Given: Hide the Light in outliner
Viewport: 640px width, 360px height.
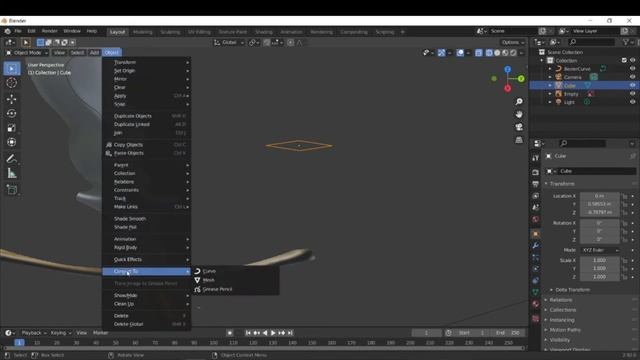Looking at the screenshot, I should (632, 102).
